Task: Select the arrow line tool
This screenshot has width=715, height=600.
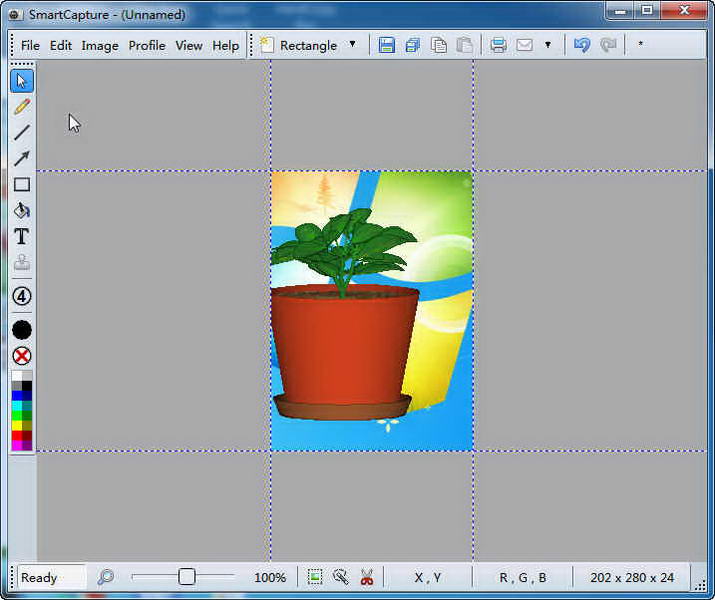Action: (x=21, y=159)
